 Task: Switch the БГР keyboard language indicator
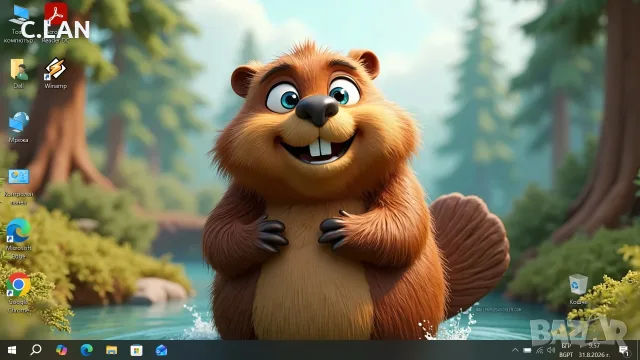[566, 350]
